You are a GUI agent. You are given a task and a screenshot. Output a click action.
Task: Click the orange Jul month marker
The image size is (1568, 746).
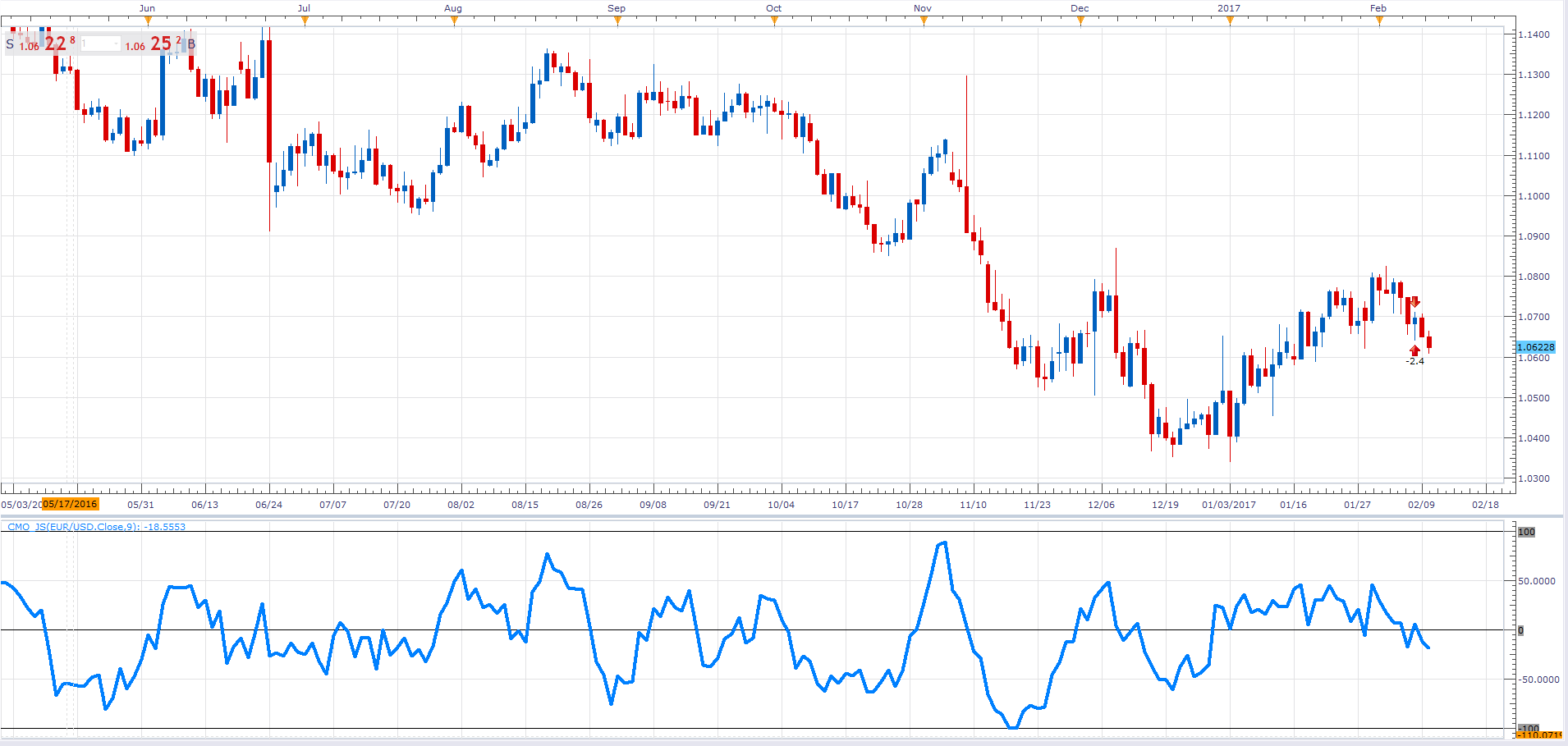[x=305, y=21]
